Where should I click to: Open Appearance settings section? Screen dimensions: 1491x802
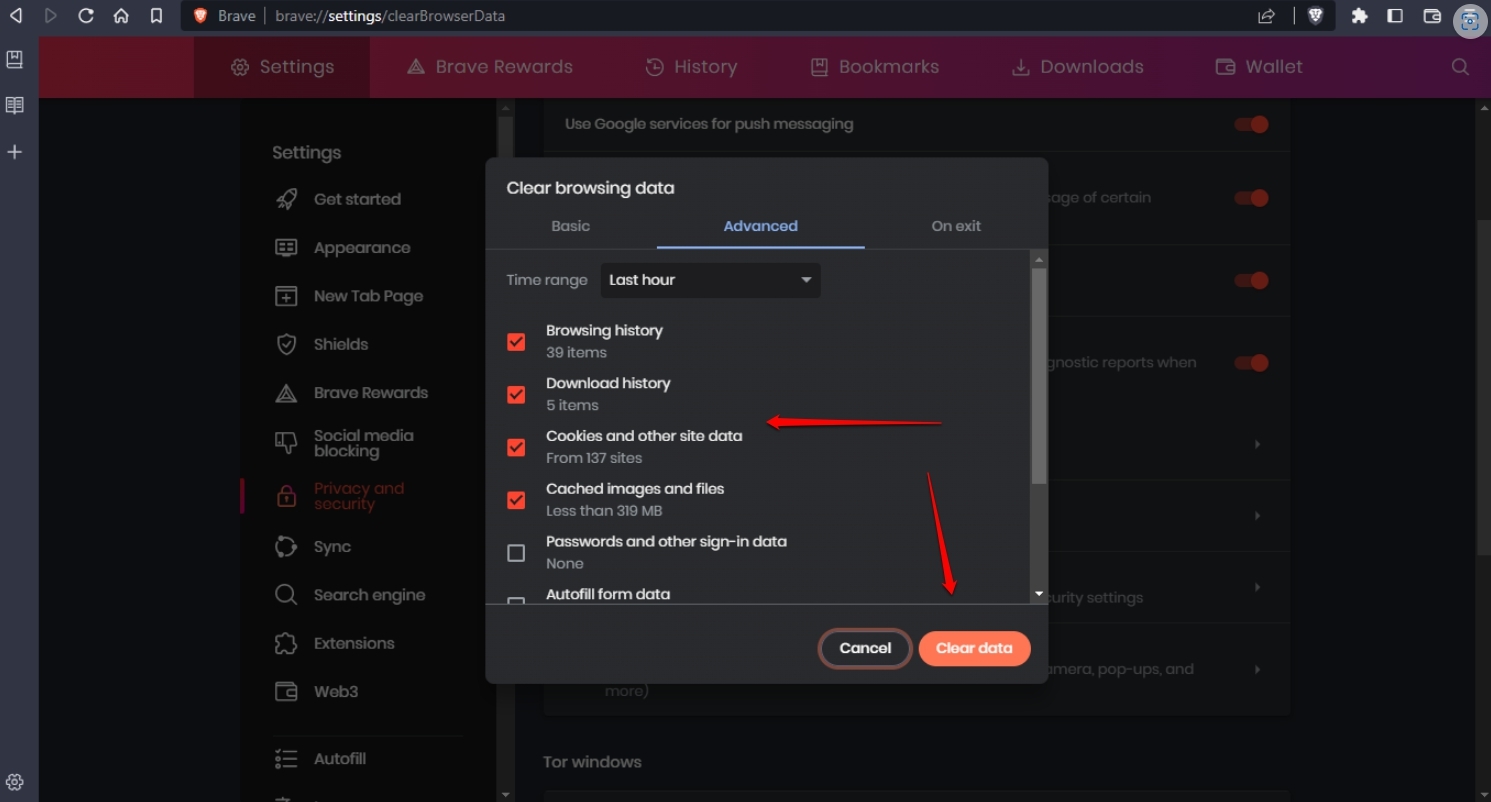coord(362,248)
